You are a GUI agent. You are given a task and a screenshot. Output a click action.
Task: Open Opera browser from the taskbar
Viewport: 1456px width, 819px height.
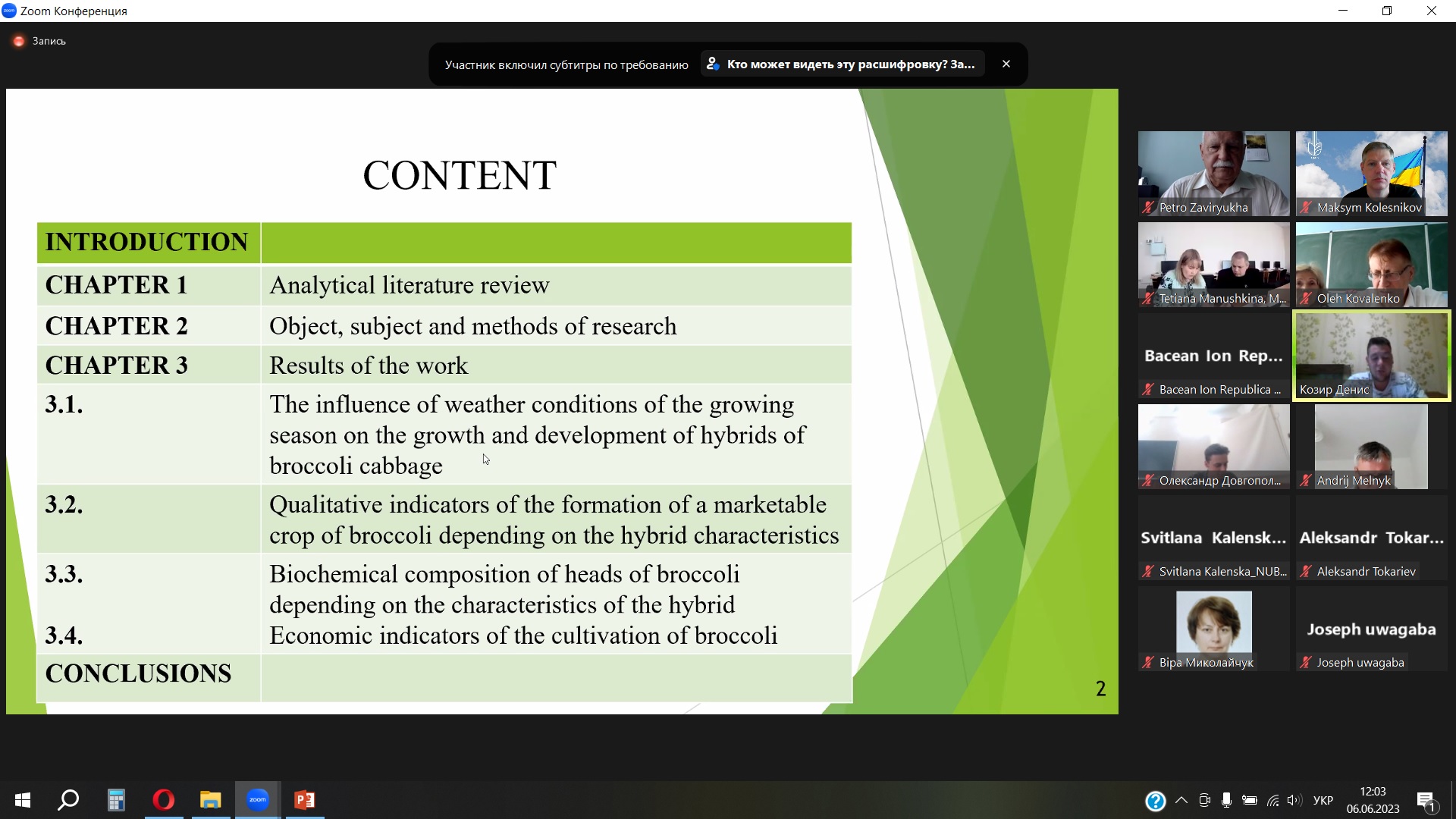tap(164, 800)
